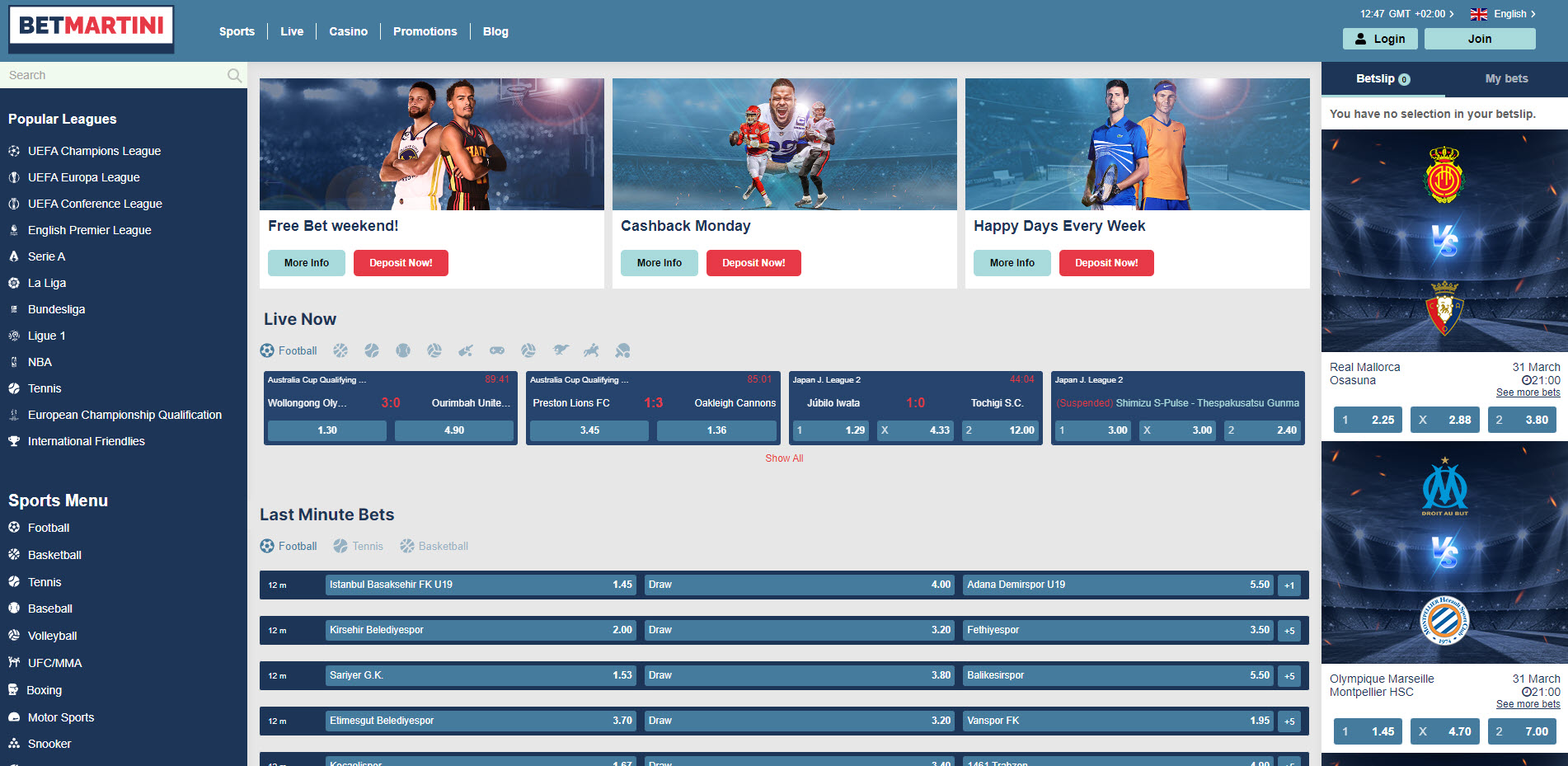
Task: Click More Info under Free Bet weekend
Action: [307, 263]
